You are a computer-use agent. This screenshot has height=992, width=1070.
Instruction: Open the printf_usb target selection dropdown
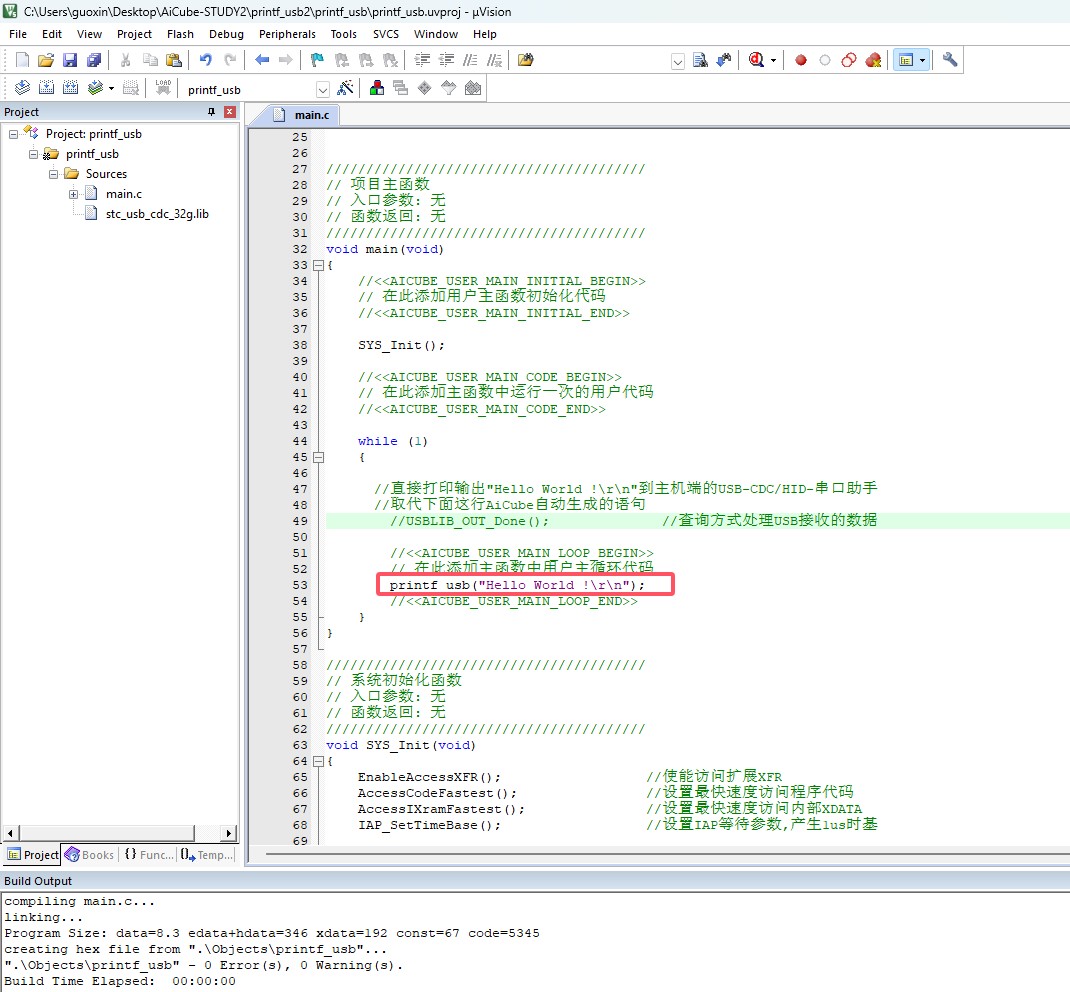point(322,90)
